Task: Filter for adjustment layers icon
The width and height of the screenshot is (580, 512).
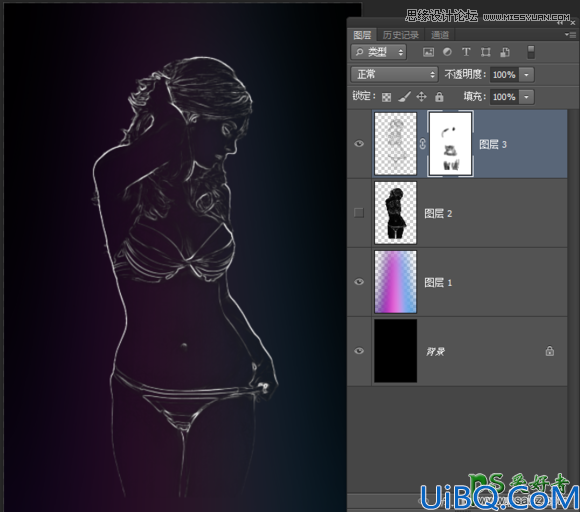Action: tap(447, 52)
